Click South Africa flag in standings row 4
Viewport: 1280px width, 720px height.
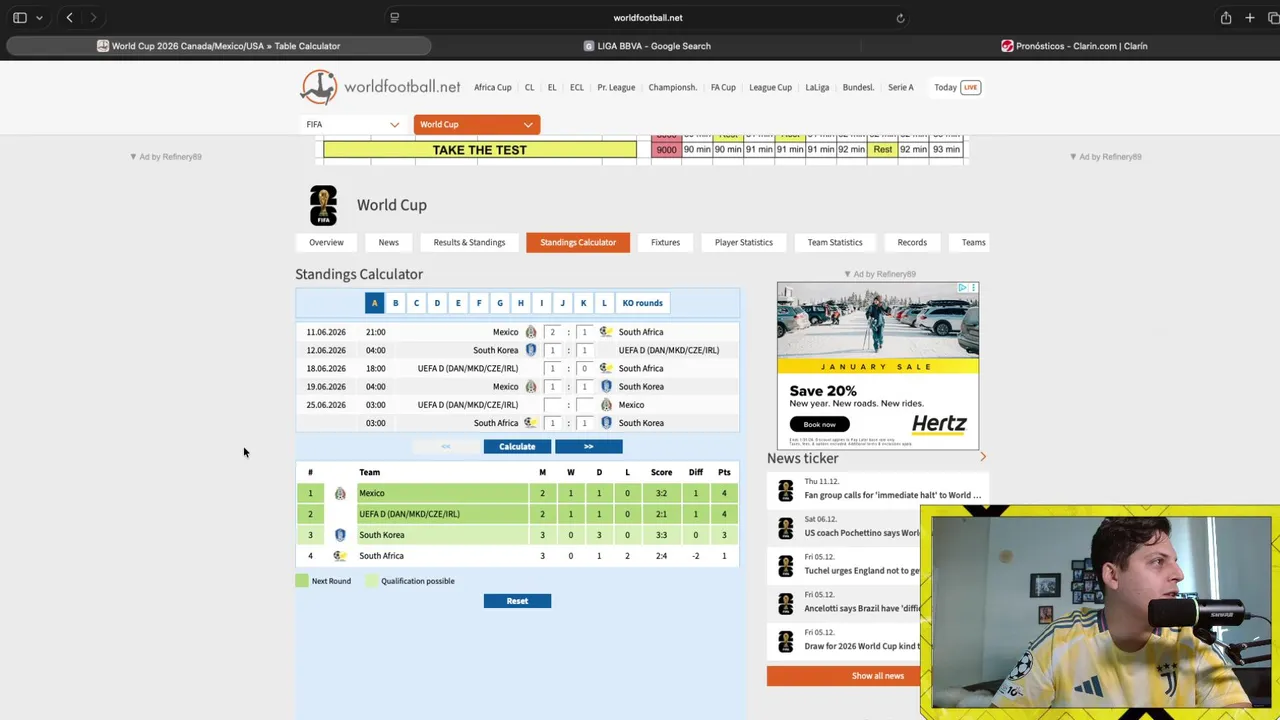(340, 556)
